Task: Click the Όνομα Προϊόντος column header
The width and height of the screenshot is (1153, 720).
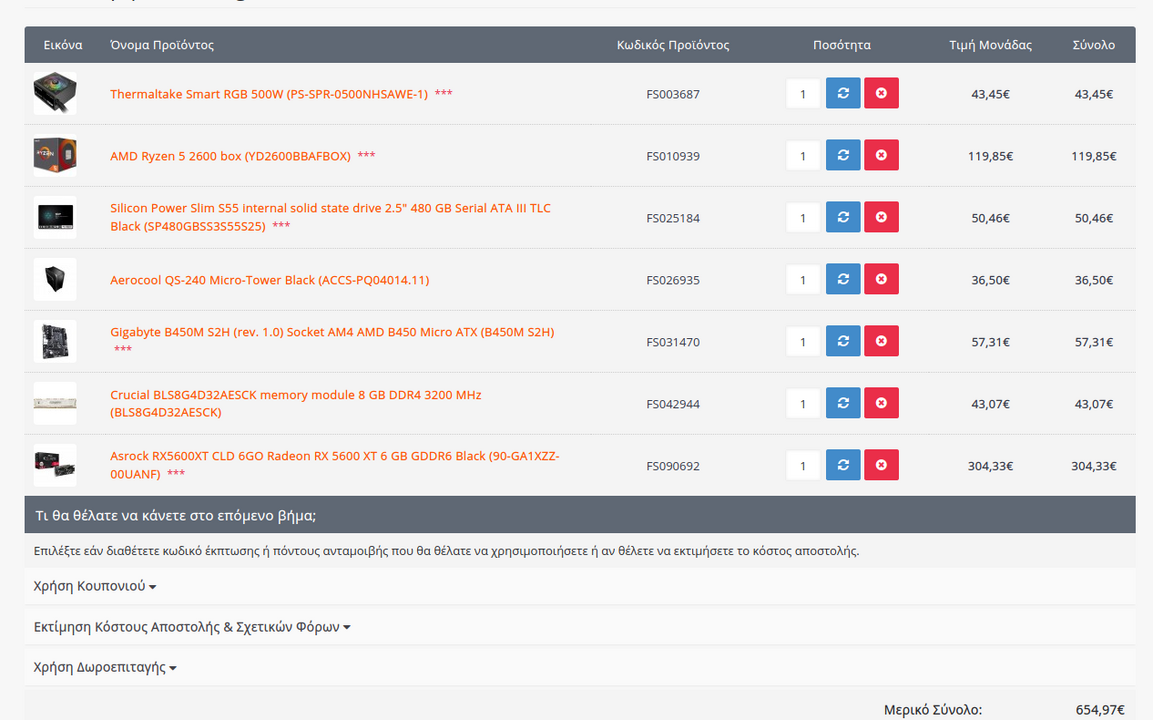Action: tap(162, 45)
